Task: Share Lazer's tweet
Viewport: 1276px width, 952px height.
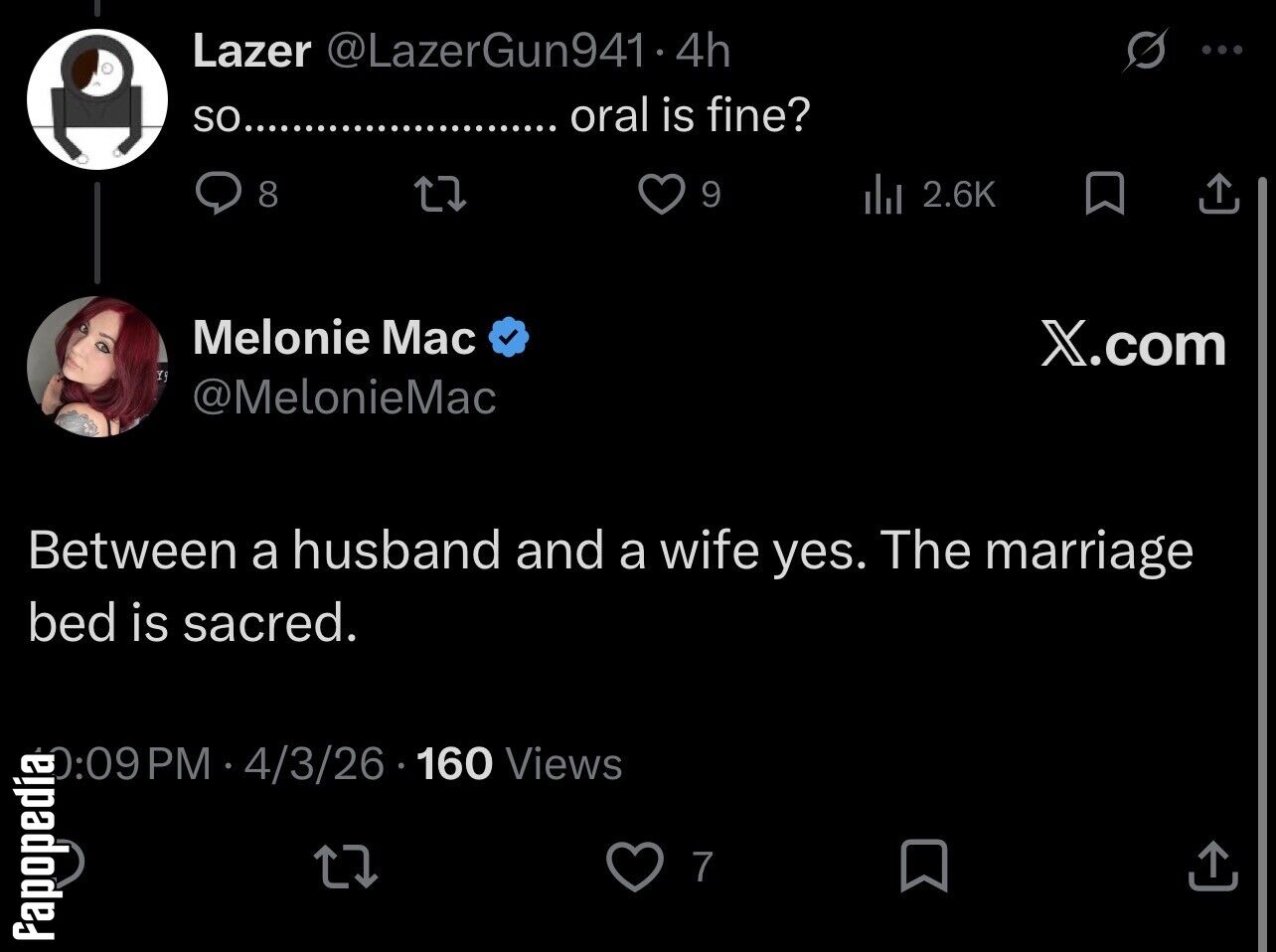Action: [1218, 194]
